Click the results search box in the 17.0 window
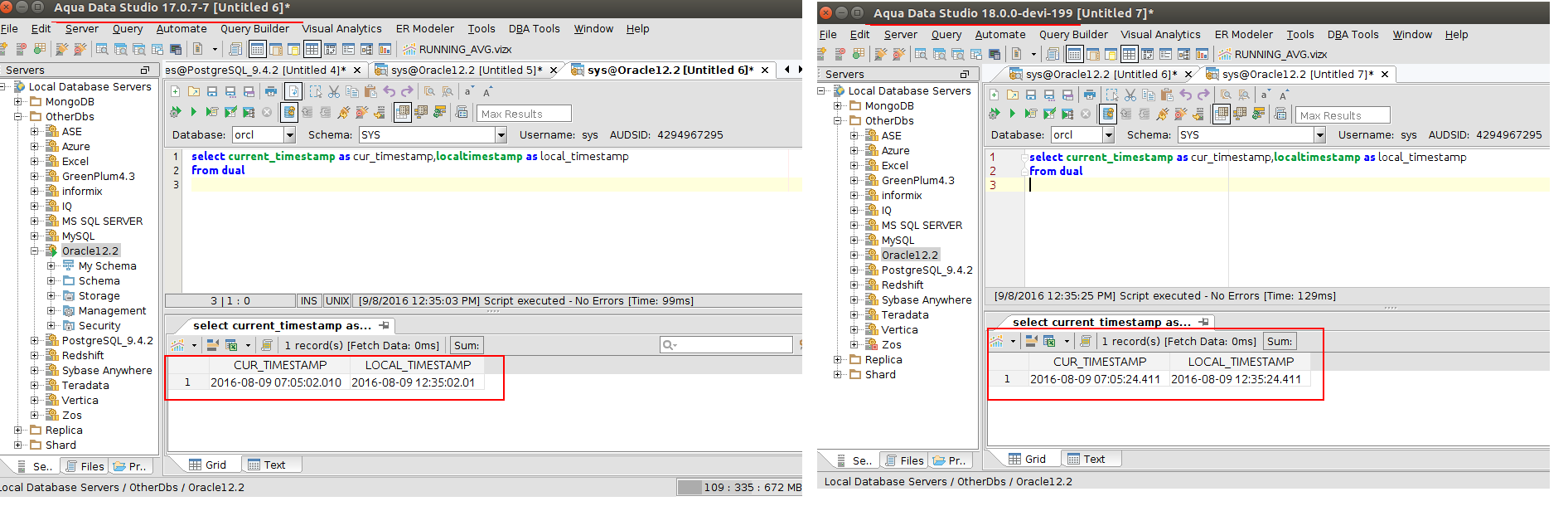The image size is (1568, 511). [x=727, y=344]
